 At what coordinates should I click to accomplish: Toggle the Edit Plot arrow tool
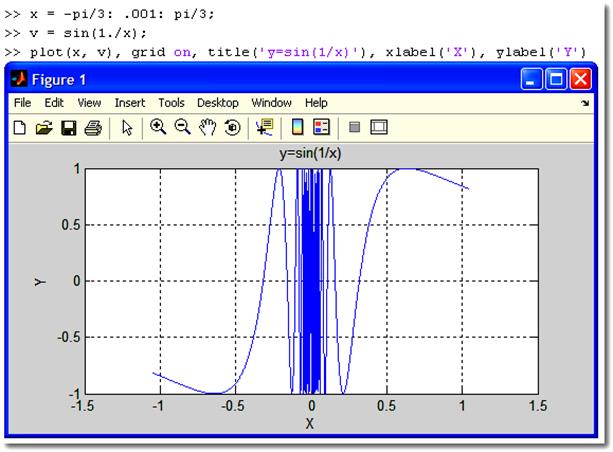point(127,127)
